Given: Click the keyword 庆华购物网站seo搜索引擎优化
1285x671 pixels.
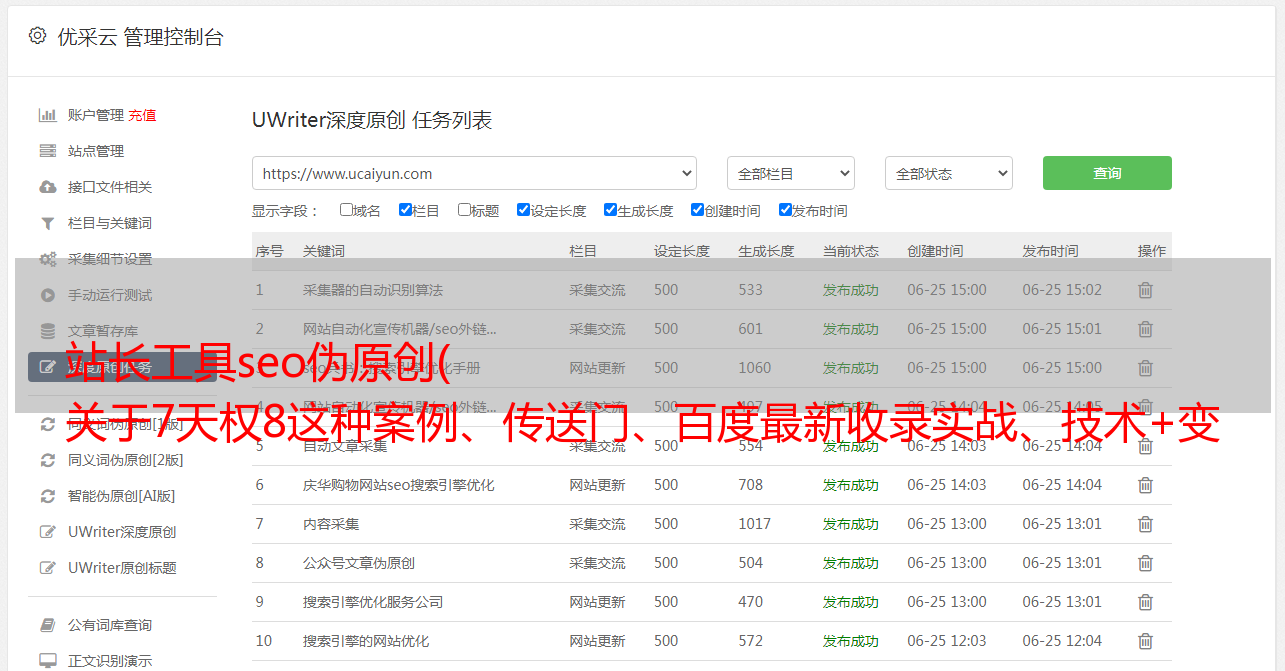Looking at the screenshot, I should coord(399,485).
